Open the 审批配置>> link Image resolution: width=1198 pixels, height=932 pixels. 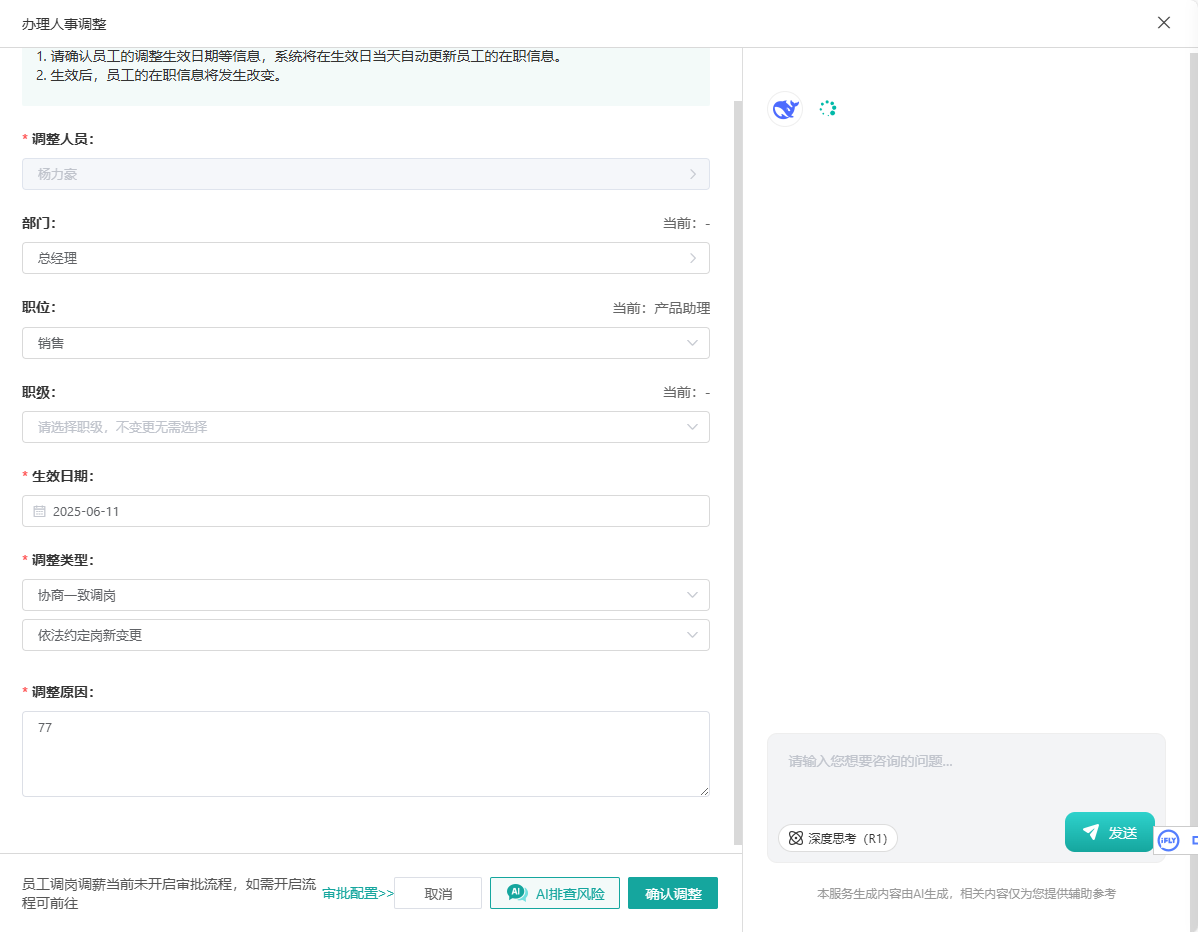coord(358,893)
